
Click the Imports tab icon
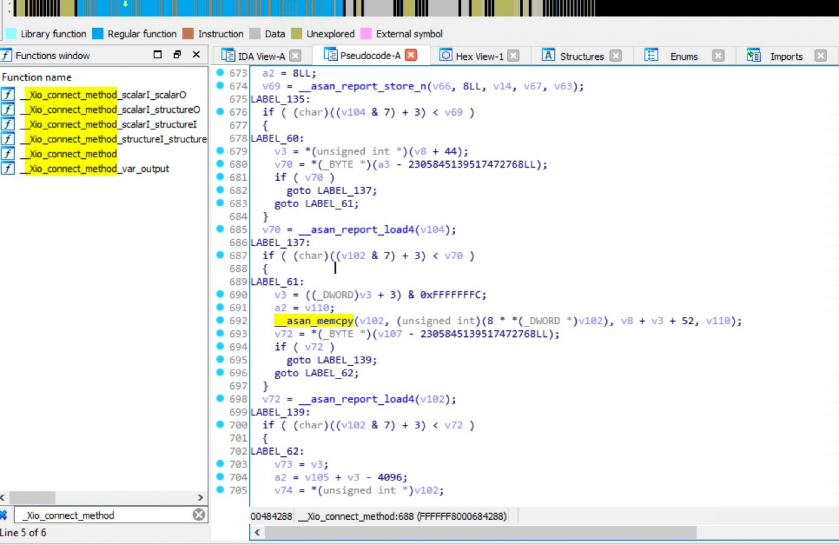tap(753, 56)
